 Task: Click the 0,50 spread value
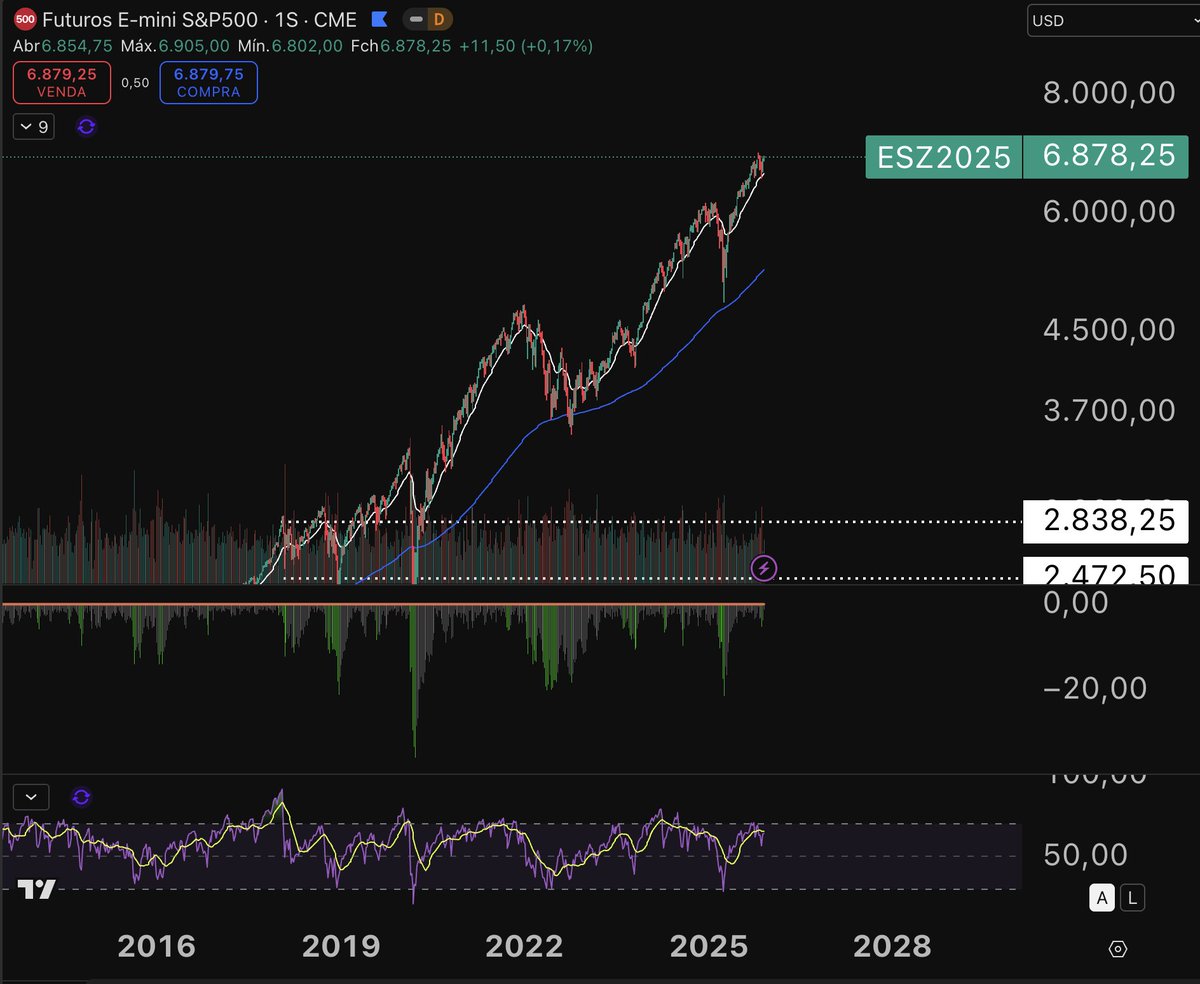pyautogui.click(x=135, y=83)
